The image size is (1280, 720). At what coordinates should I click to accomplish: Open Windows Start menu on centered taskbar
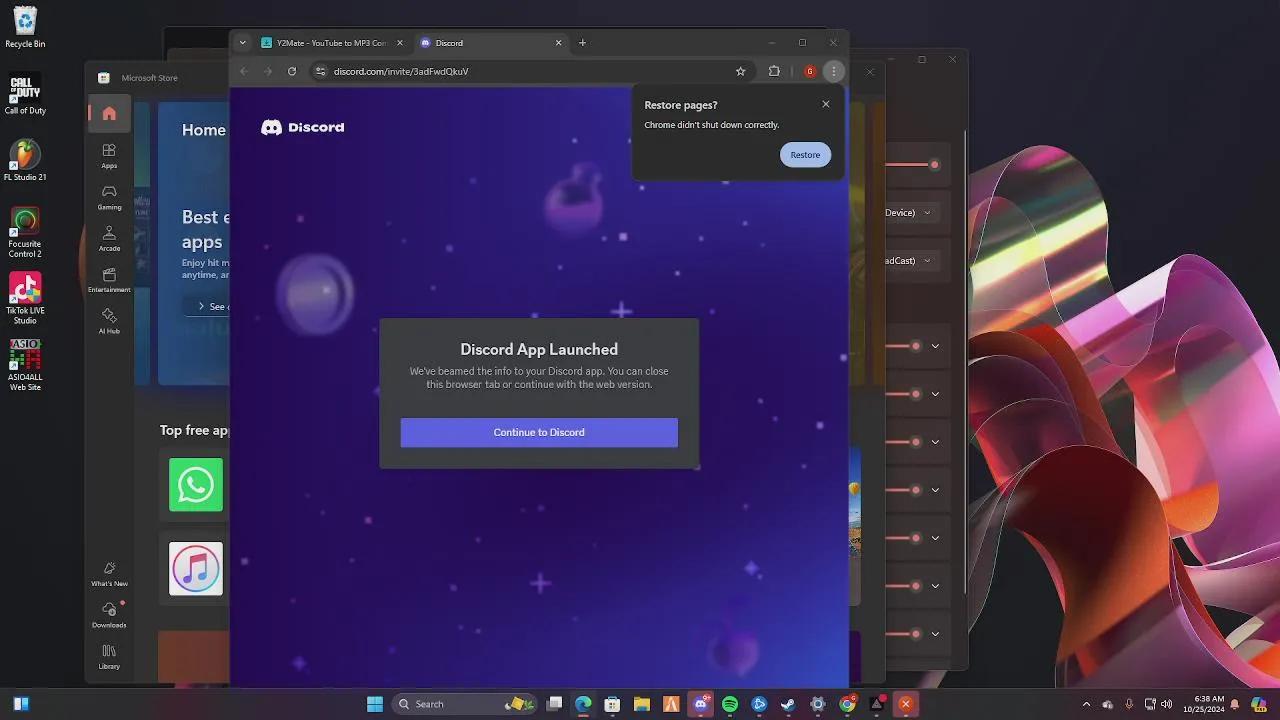coord(375,704)
